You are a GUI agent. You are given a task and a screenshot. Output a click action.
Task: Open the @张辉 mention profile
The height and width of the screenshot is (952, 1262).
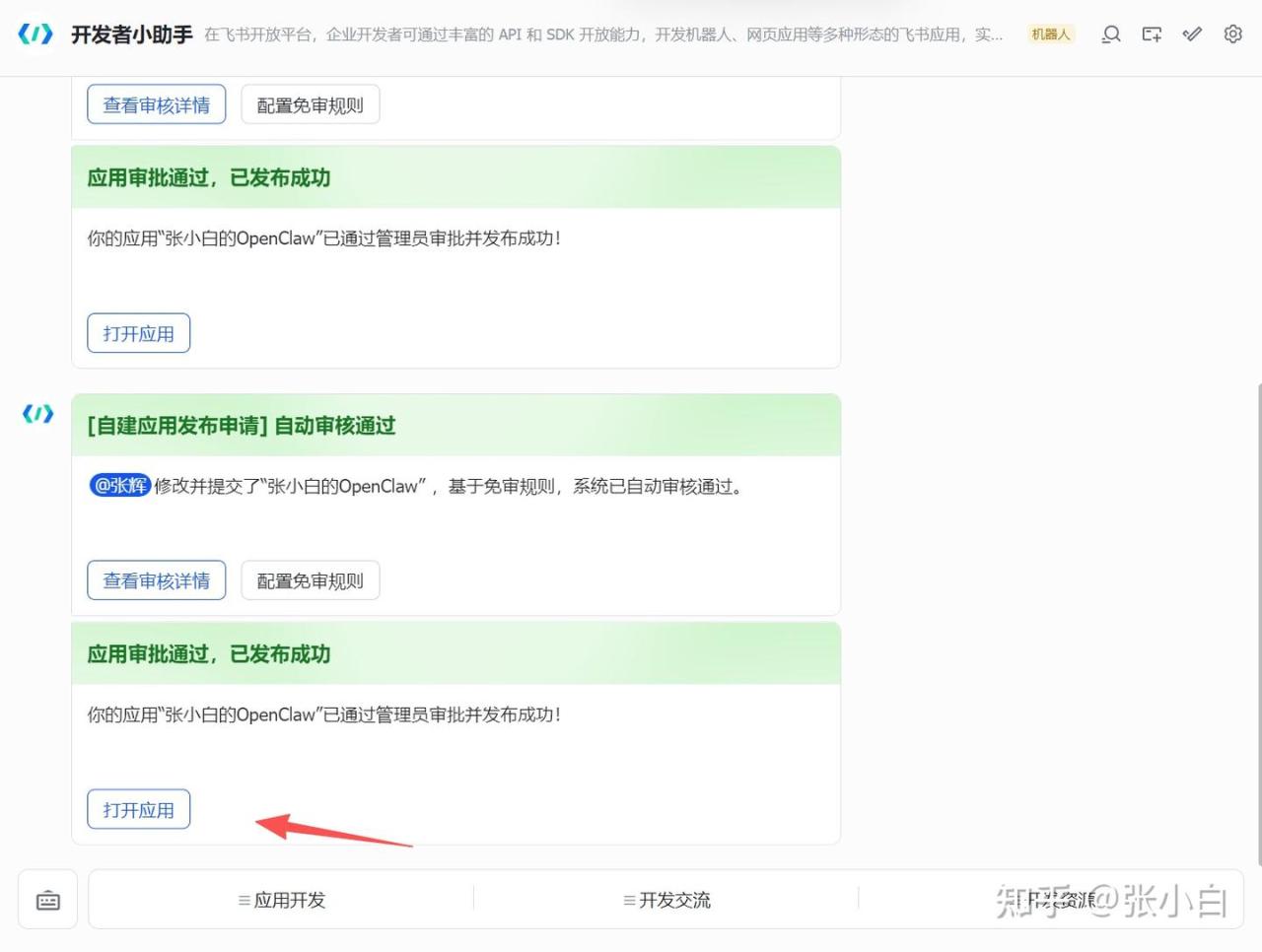(120, 486)
